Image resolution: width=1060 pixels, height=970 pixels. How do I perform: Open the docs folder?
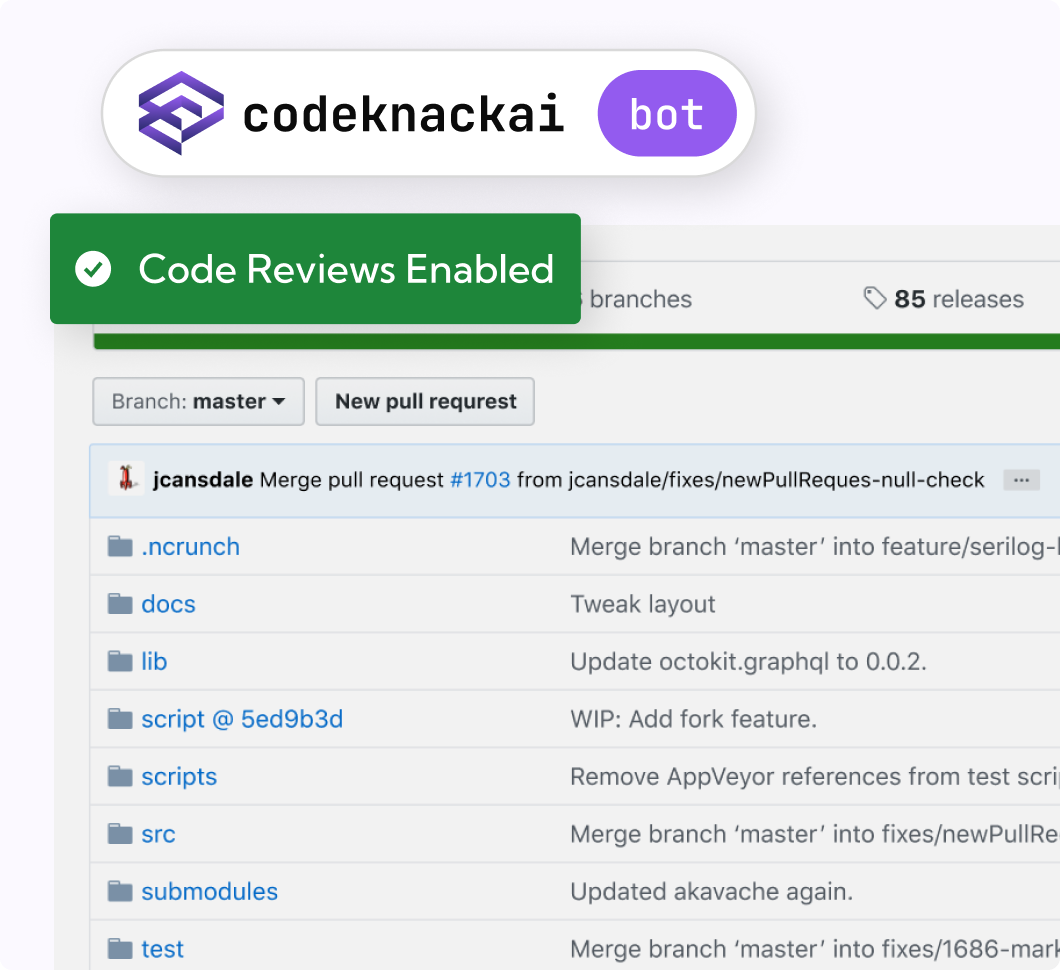coord(168,604)
